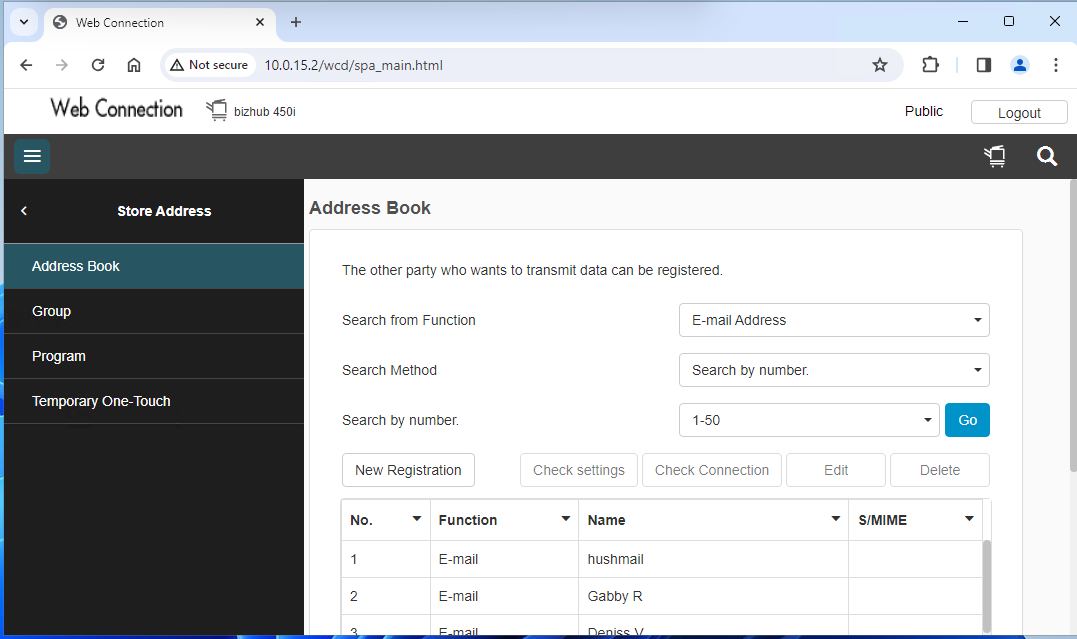Reload the page

[x=98, y=65]
